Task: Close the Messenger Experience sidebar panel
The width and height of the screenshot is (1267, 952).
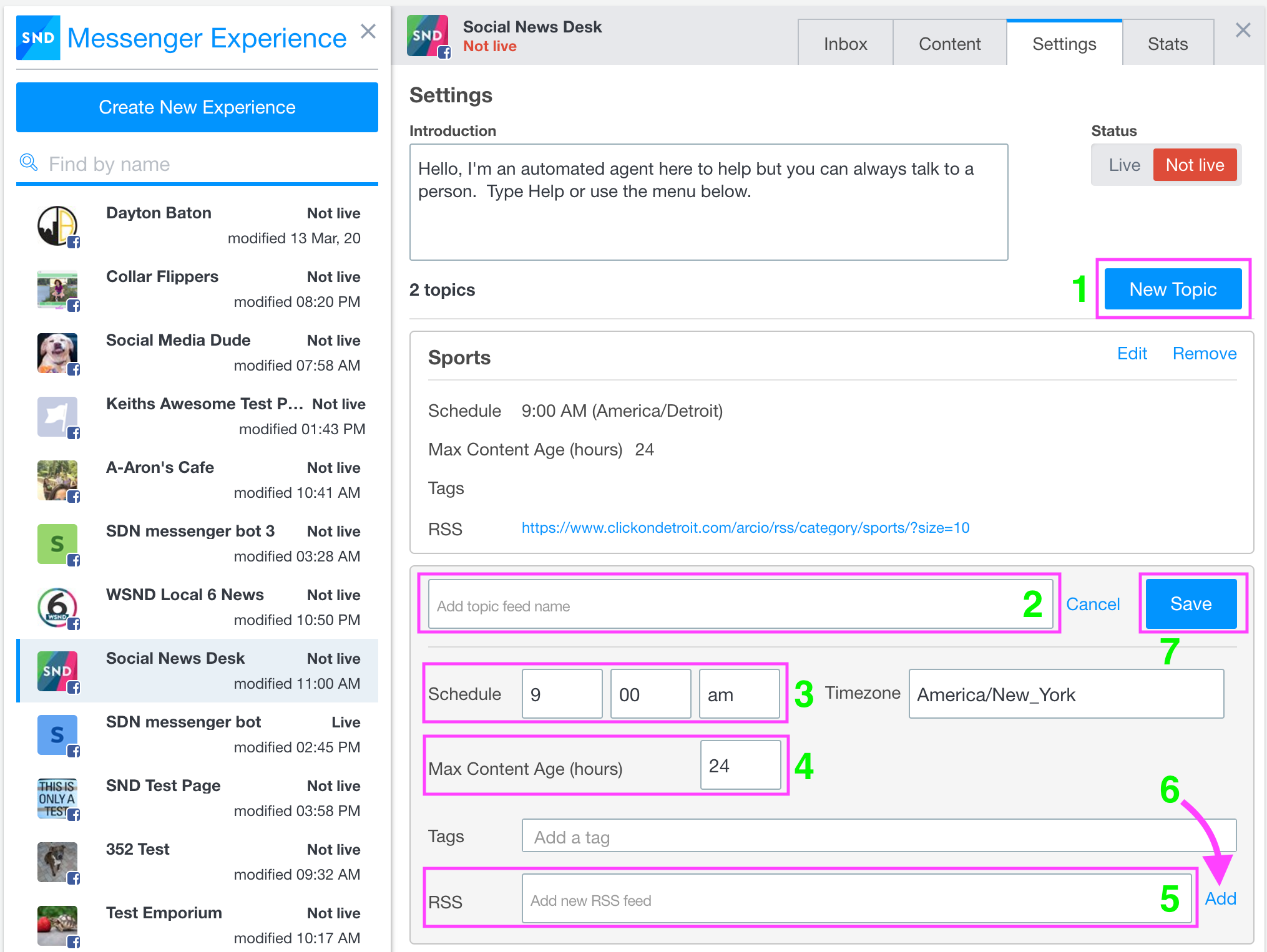Action: 368,31
